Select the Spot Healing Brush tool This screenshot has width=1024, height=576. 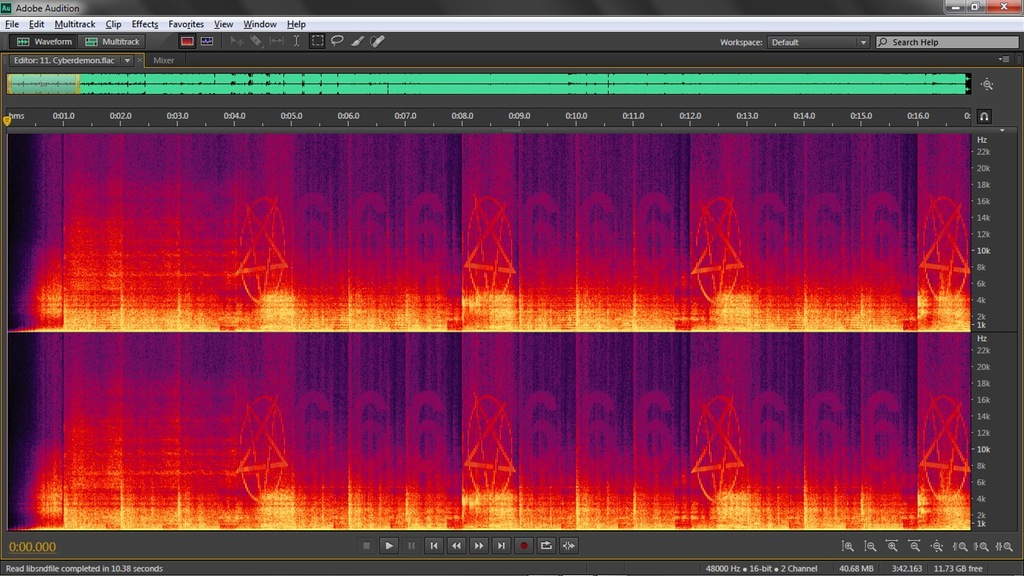[x=377, y=41]
